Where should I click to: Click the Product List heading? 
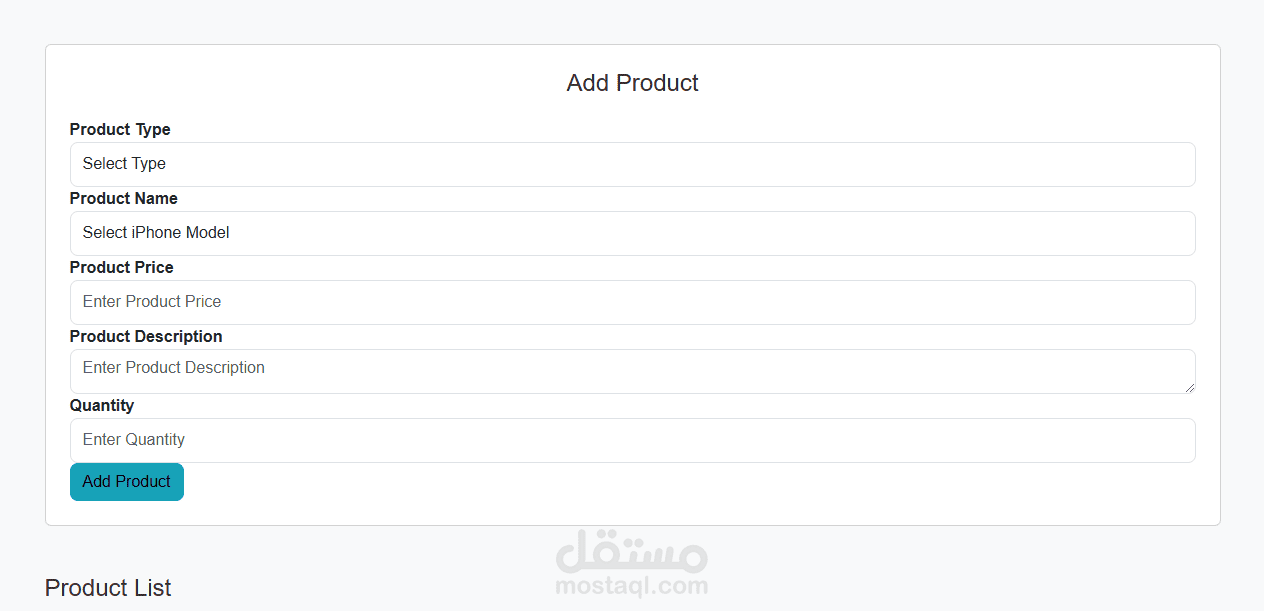[x=108, y=588]
